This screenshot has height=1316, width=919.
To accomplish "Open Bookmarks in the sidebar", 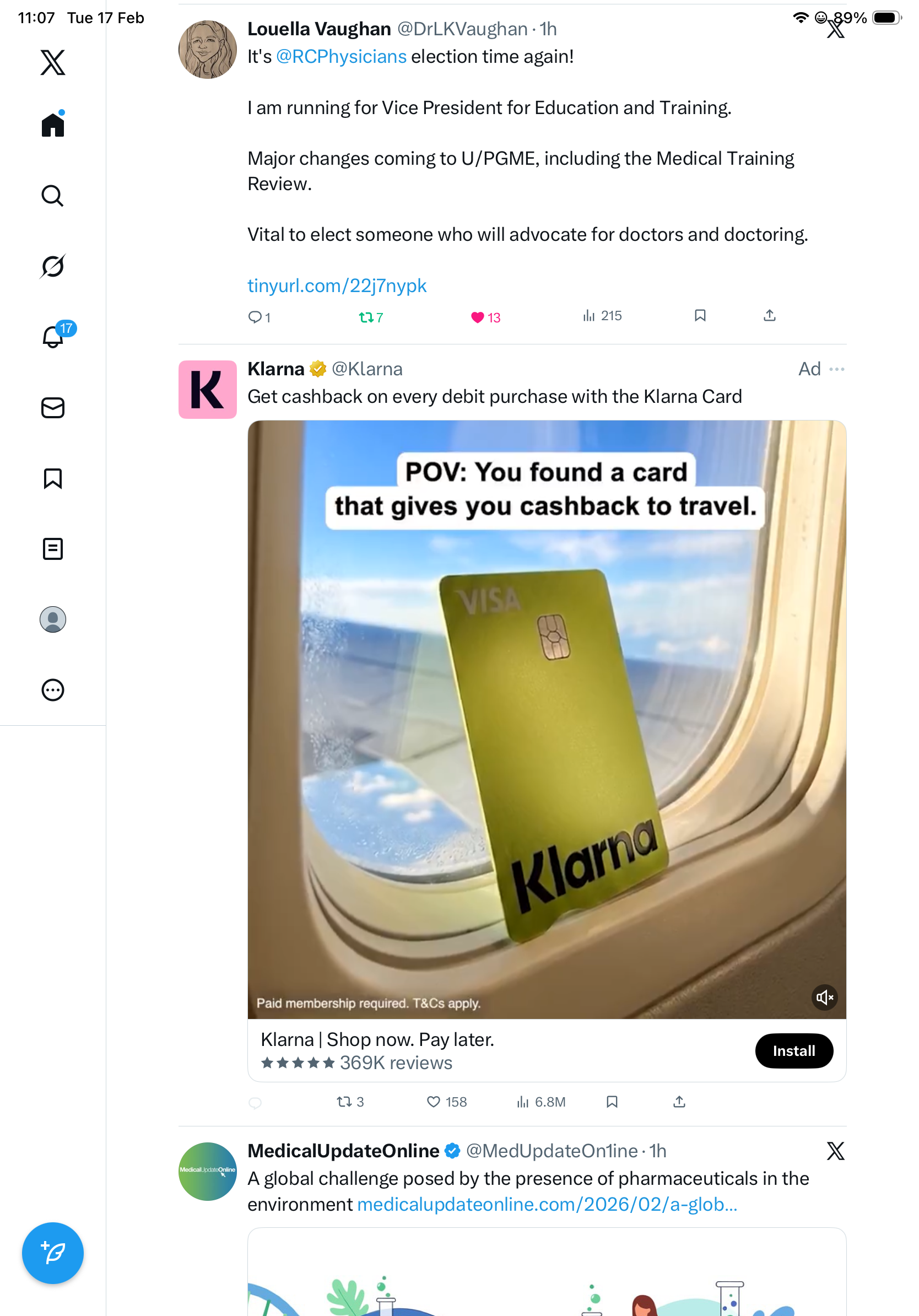I will [x=53, y=478].
